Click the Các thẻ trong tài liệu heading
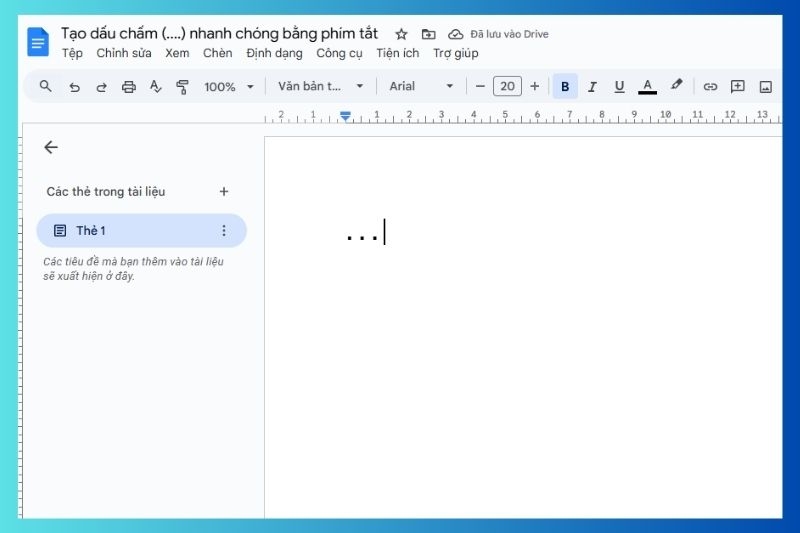 click(x=106, y=192)
